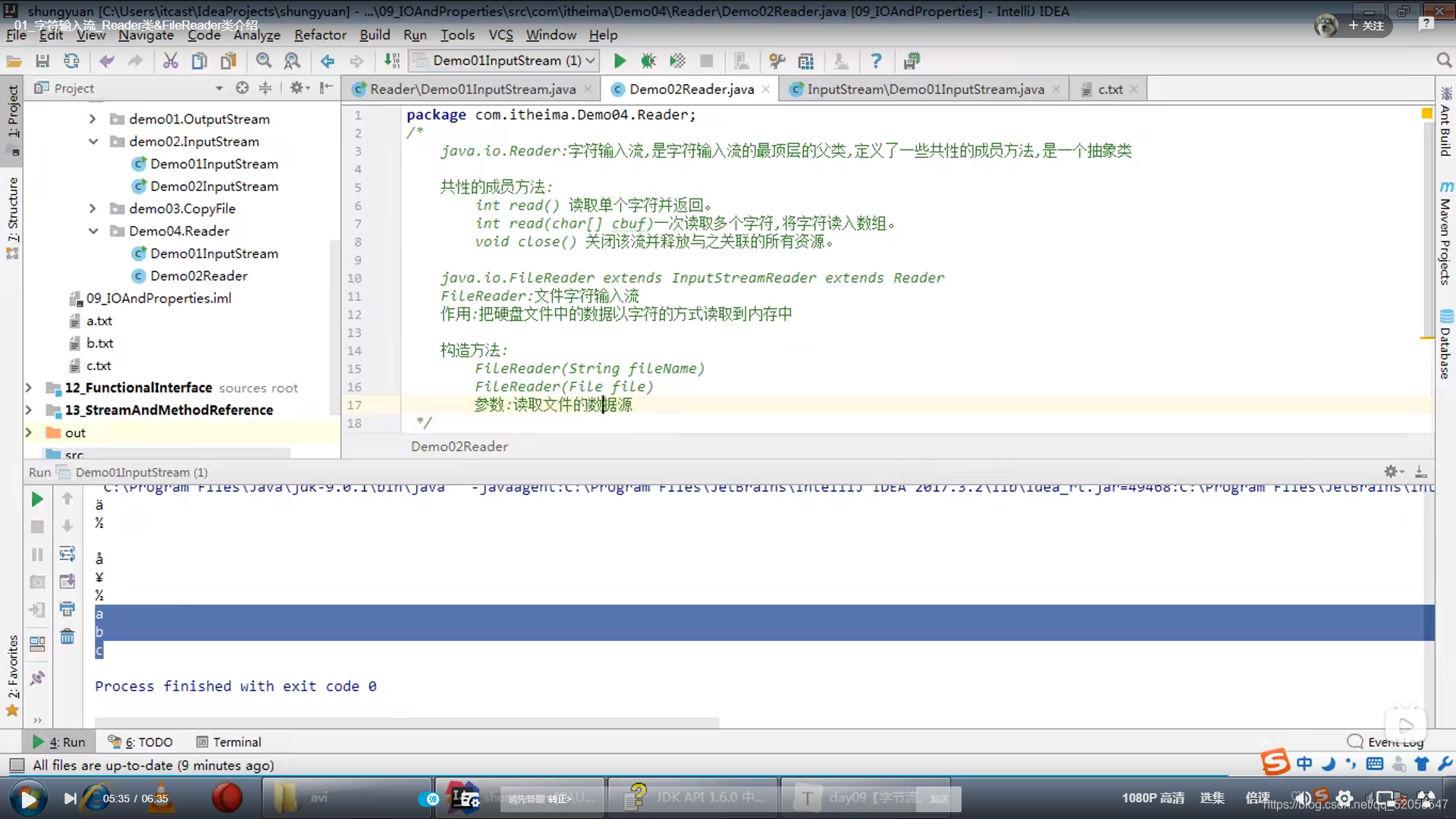The width and height of the screenshot is (1456, 819).
Task: Click the video player play button
Action: pos(28,799)
